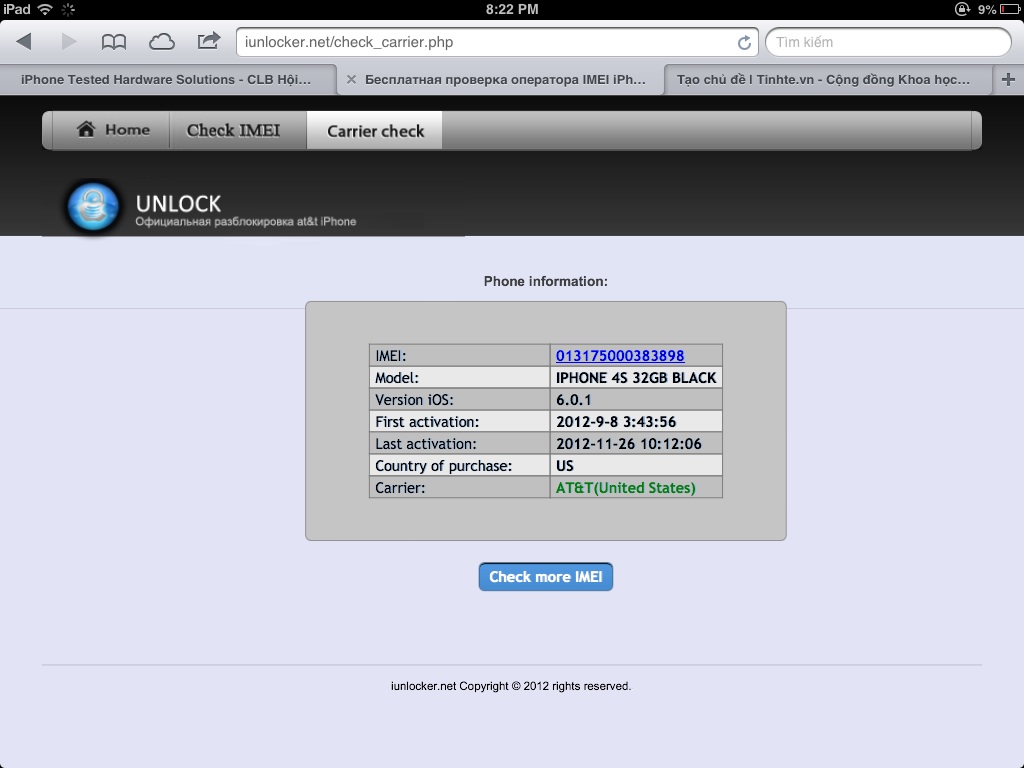Viewport: 1024px width, 768px height.
Task: Tap the Safari forward arrow
Action: point(69,42)
